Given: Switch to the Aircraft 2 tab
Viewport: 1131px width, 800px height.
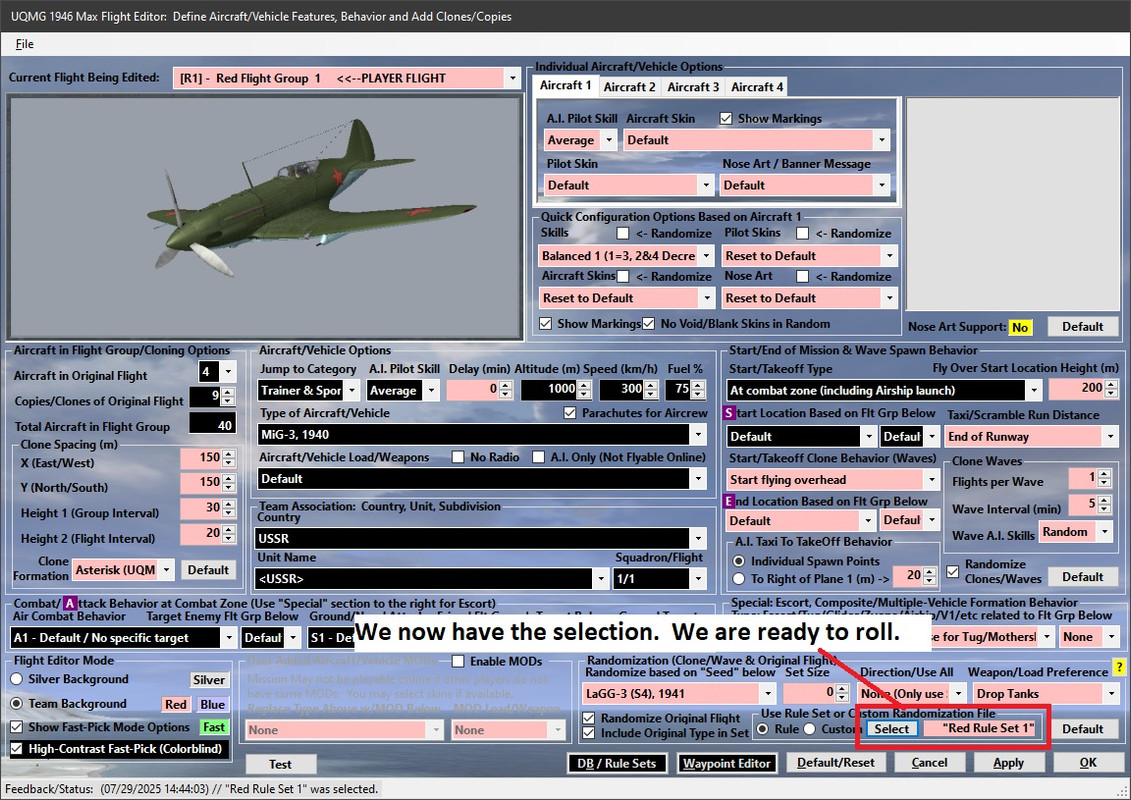Looking at the screenshot, I should [x=629, y=87].
